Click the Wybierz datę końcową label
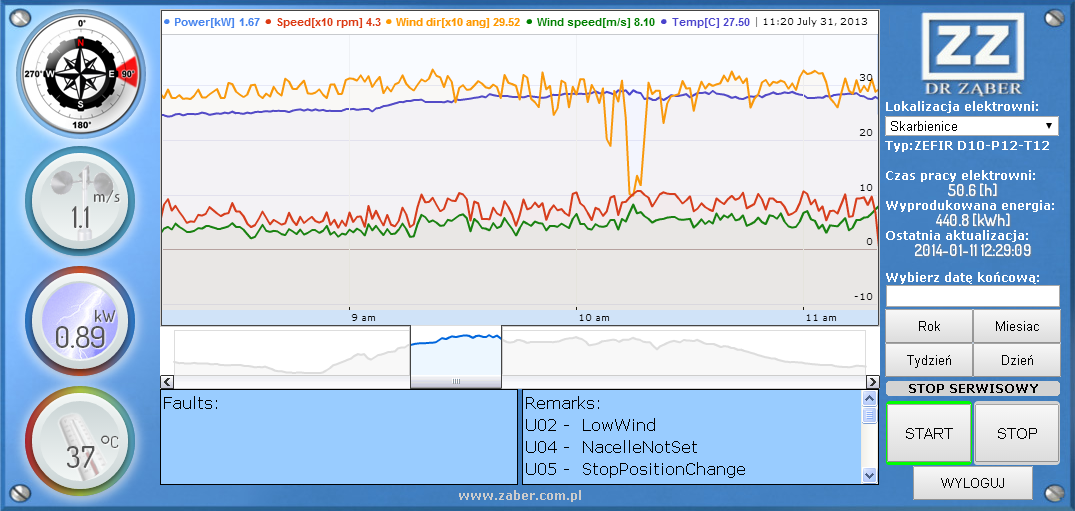This screenshot has width=1075, height=511. (963, 278)
